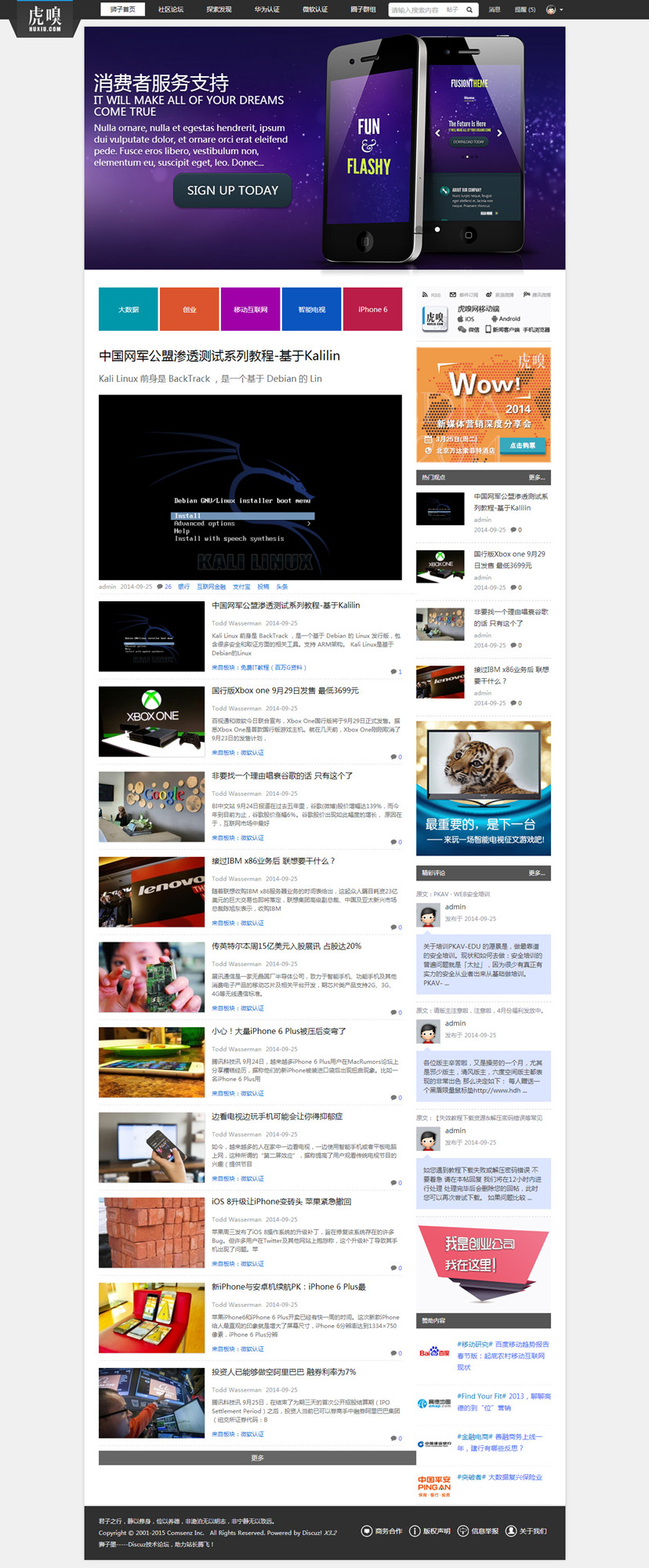Click the right arrow on banner phone slider

(499, 133)
